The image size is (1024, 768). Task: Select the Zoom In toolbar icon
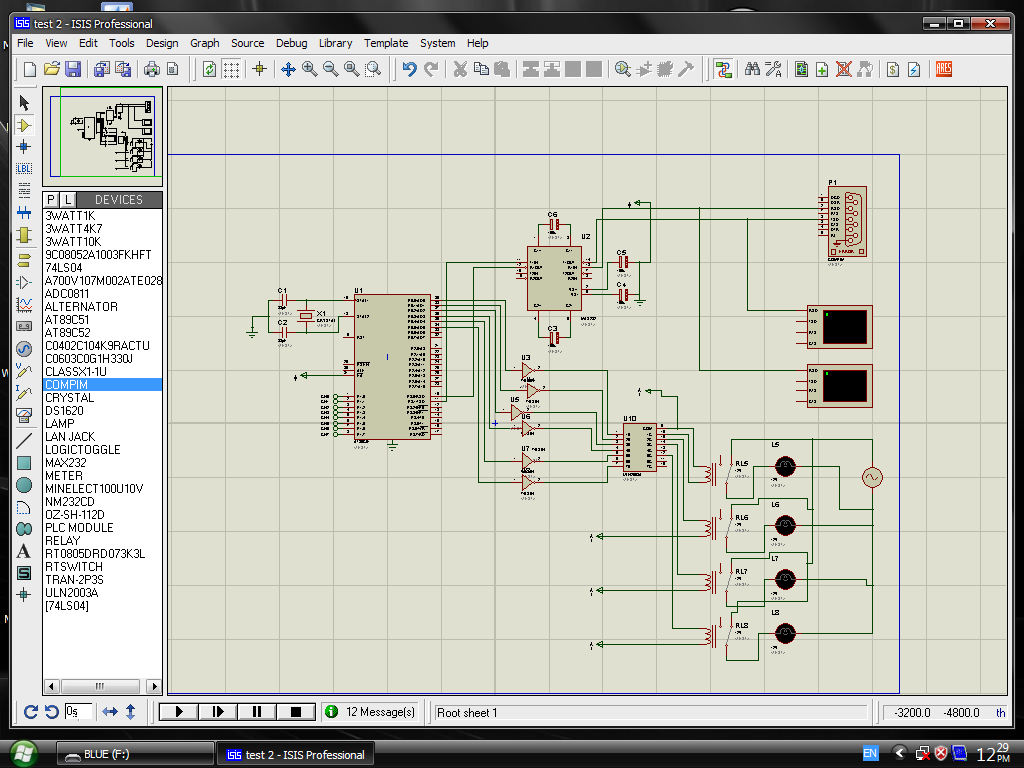click(x=308, y=69)
